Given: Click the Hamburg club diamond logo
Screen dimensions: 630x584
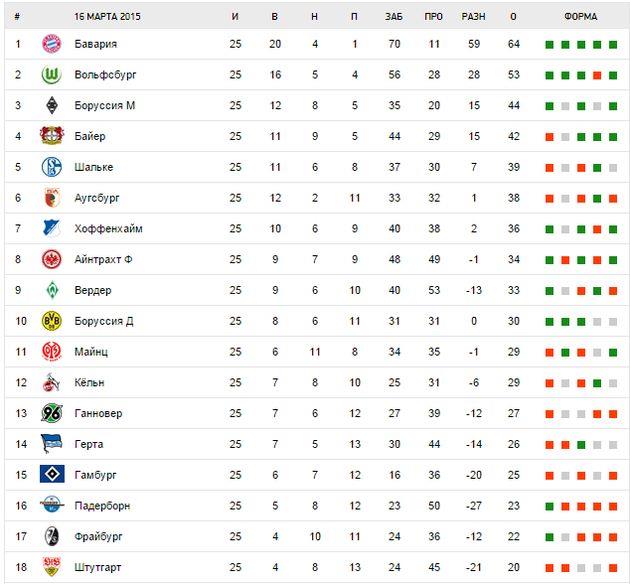Looking at the screenshot, I should [x=51, y=474].
